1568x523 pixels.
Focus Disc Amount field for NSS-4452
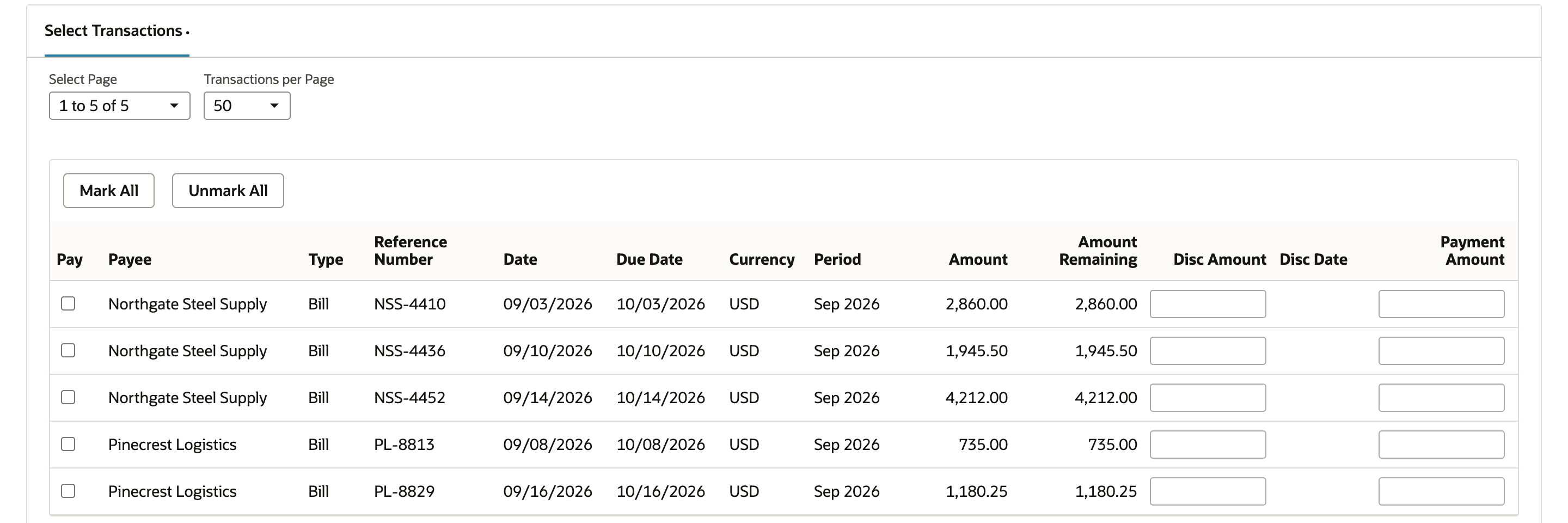click(x=1208, y=398)
